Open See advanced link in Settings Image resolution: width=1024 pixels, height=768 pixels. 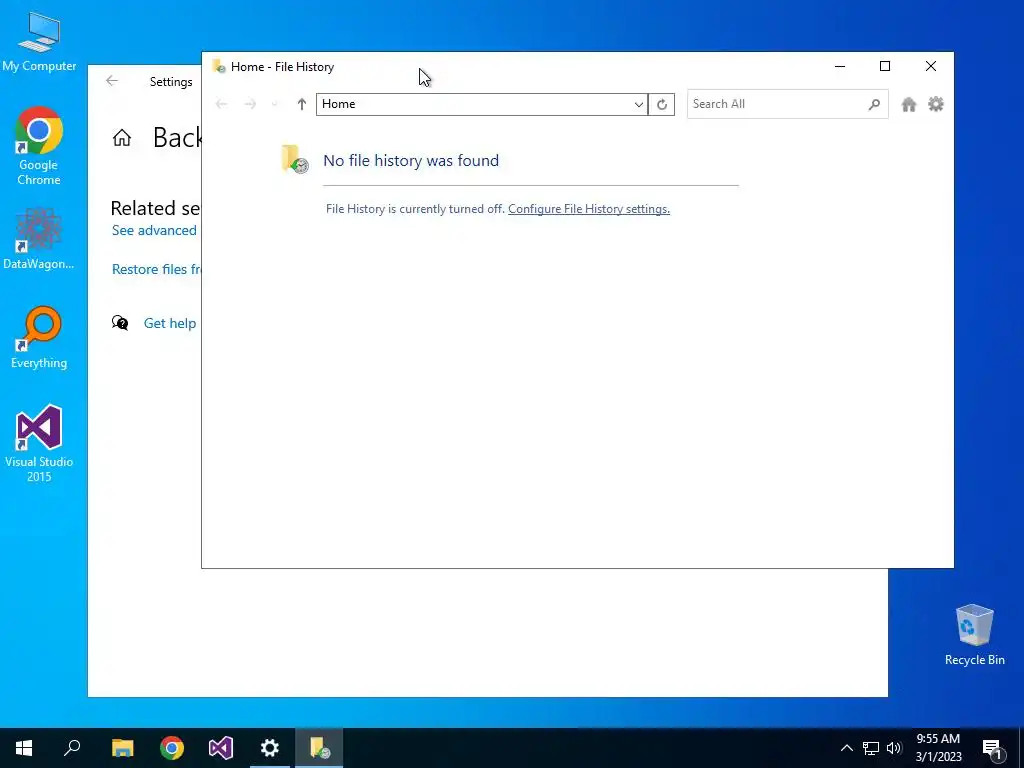154,231
